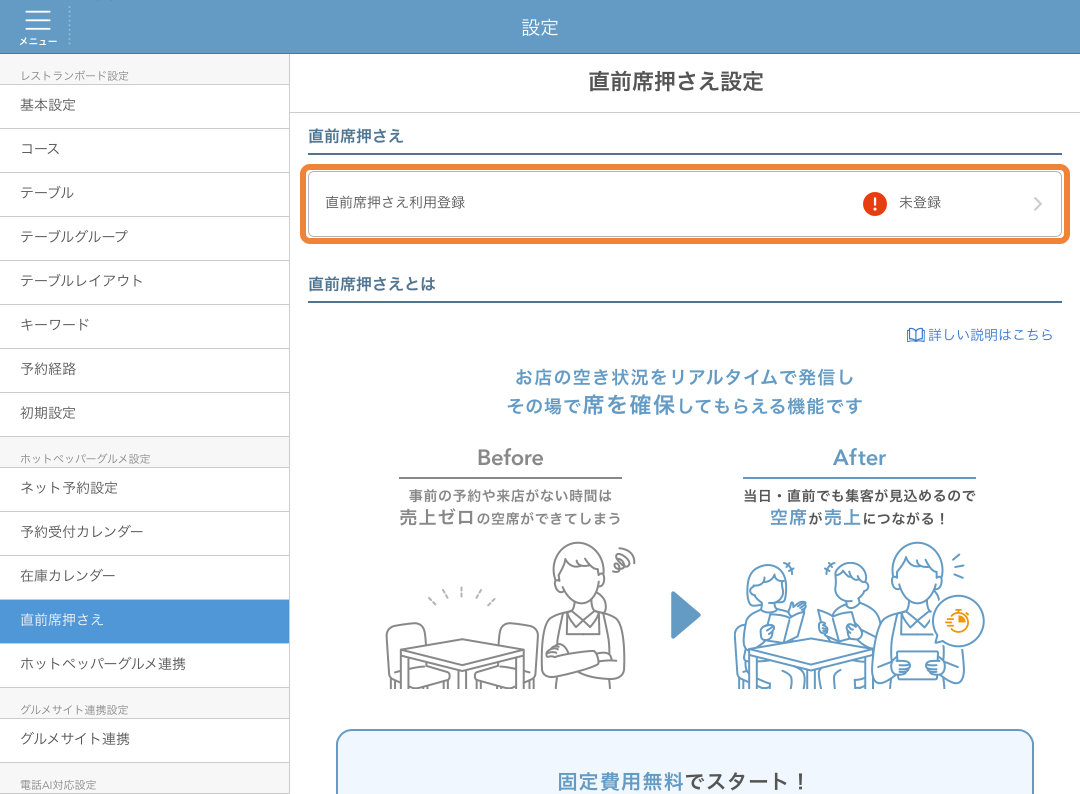Open テーブルレイアウト in the sidebar
Image resolution: width=1080 pixels, height=794 pixels.
145,282
